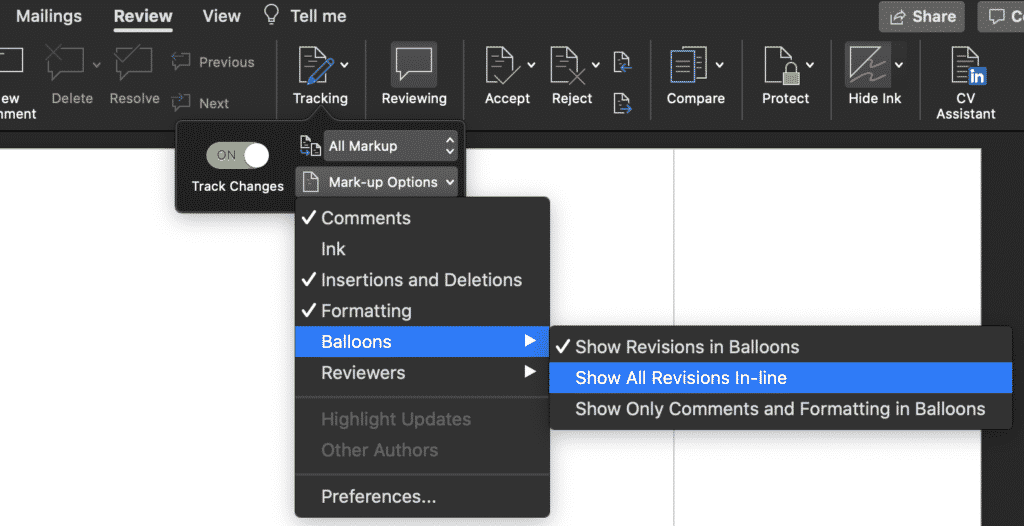Open the Balloons submenu item
The height and width of the screenshot is (526, 1024).
(422, 341)
